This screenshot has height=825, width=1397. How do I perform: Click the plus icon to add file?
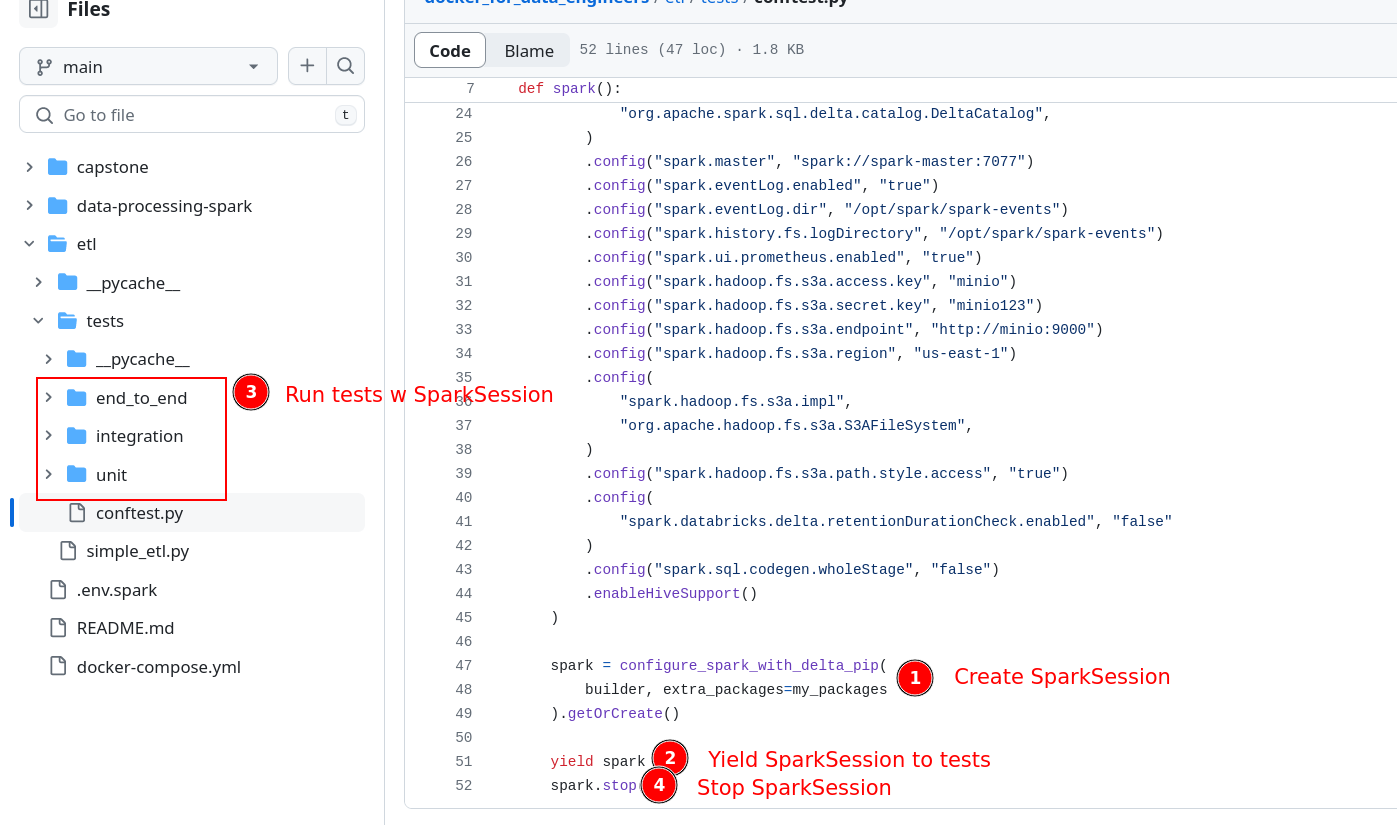point(307,66)
